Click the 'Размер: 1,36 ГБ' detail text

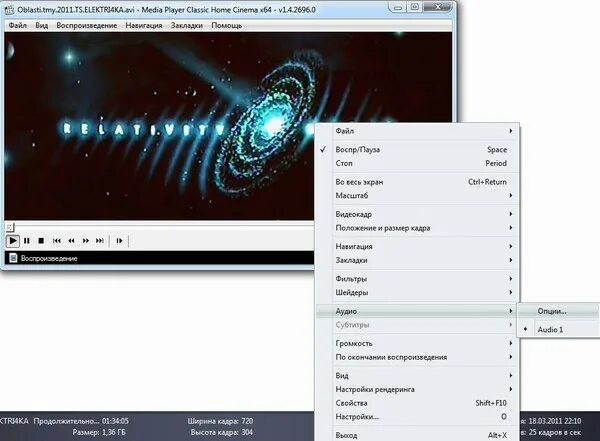point(99,433)
